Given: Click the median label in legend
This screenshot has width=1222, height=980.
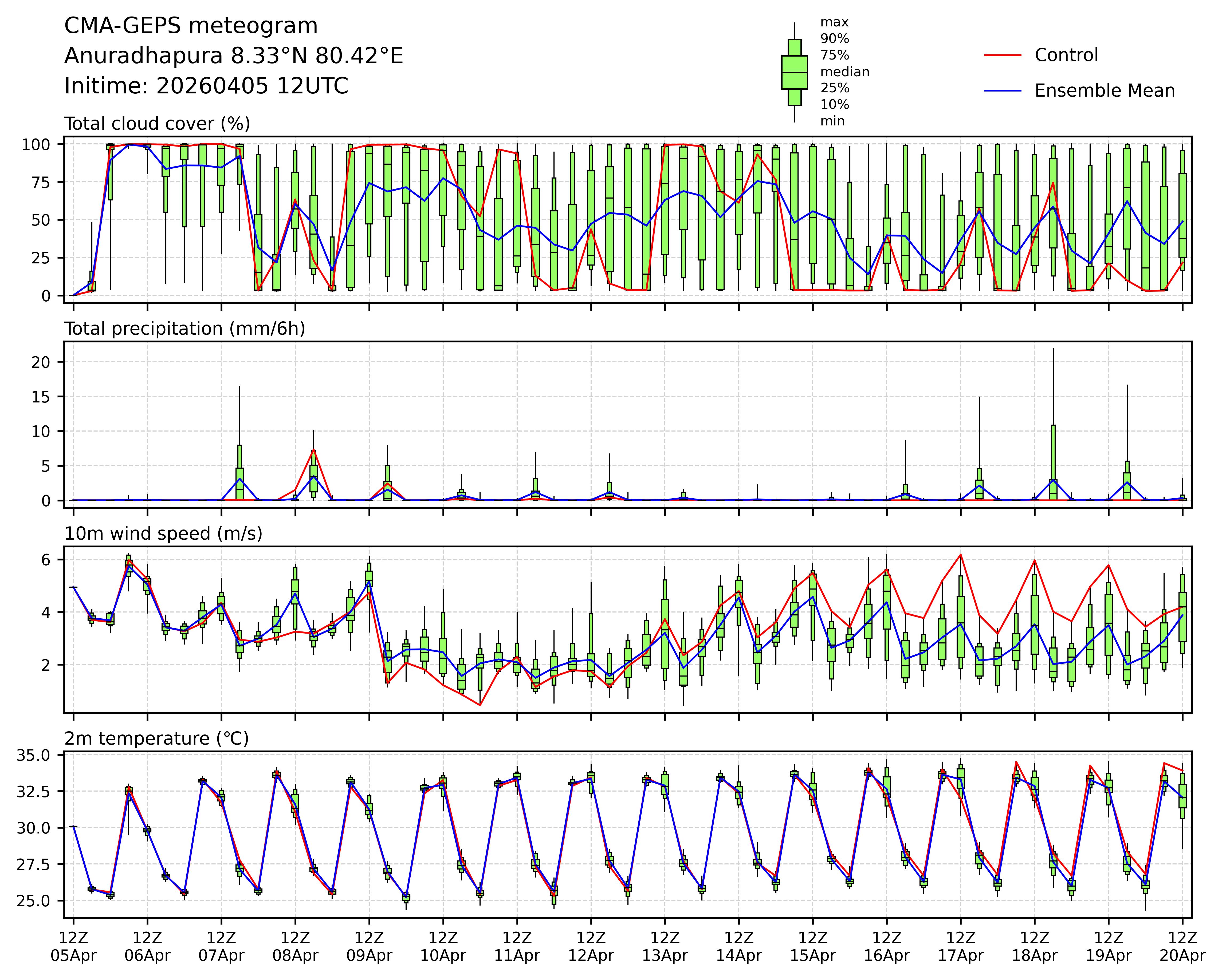Looking at the screenshot, I should pyautogui.click(x=844, y=72).
